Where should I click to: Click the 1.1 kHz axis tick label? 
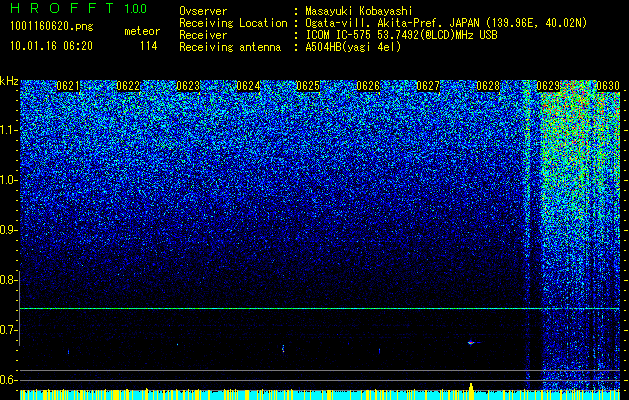(x=7, y=130)
